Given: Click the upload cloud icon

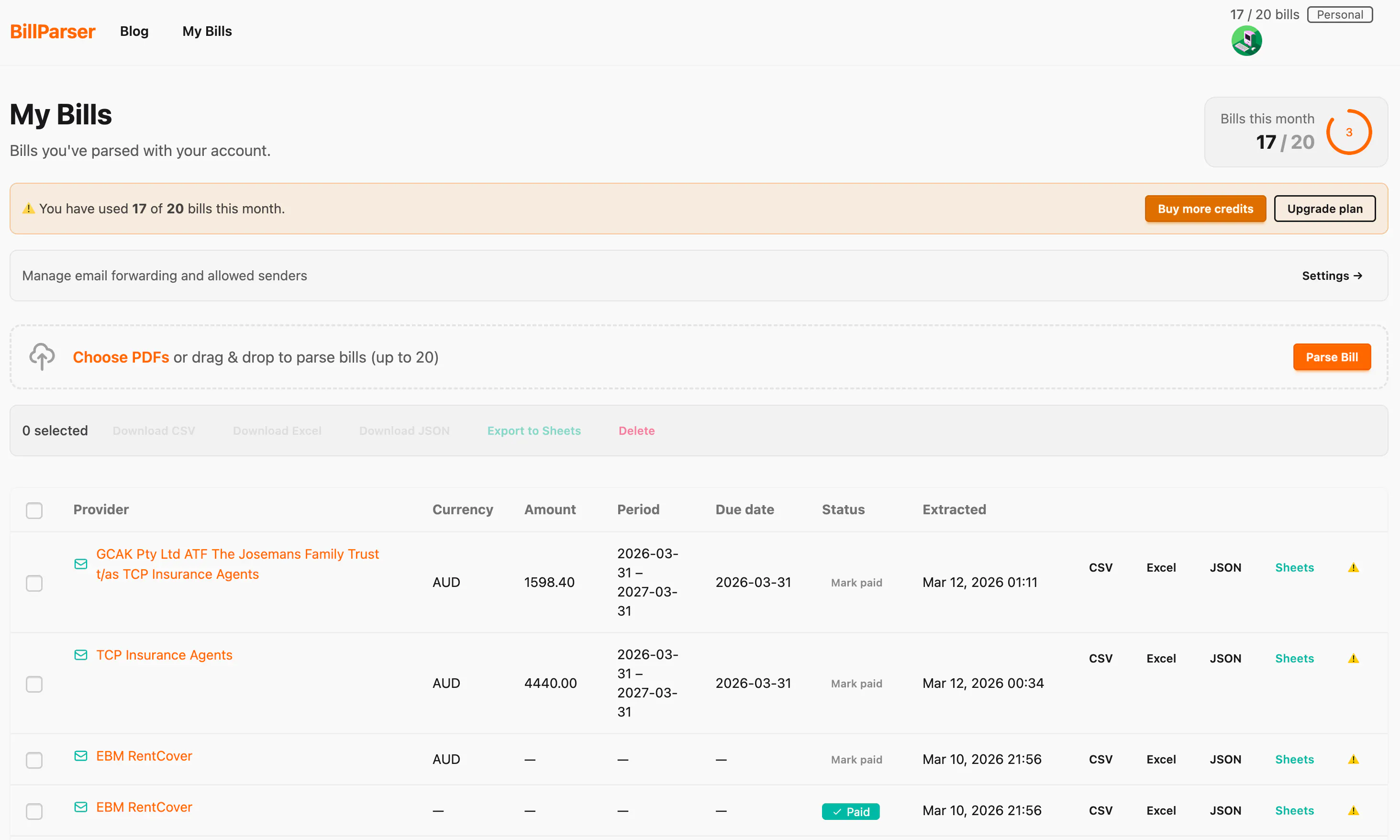Looking at the screenshot, I should pos(42,356).
